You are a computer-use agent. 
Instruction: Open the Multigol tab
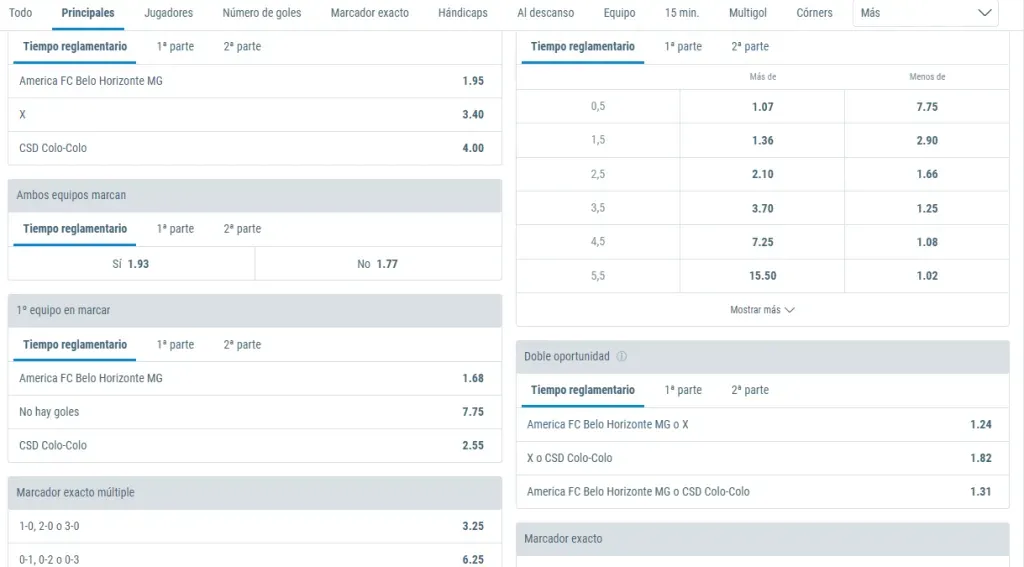coord(748,13)
